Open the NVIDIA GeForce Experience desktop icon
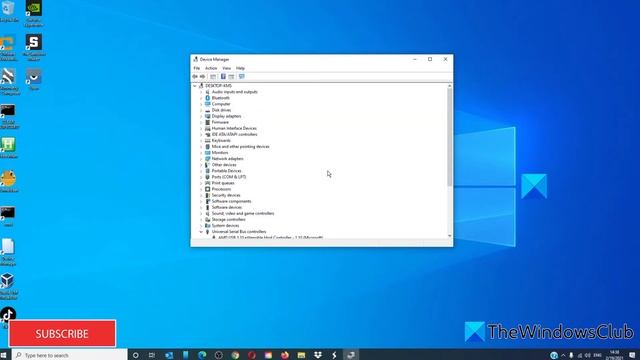 [x=33, y=13]
